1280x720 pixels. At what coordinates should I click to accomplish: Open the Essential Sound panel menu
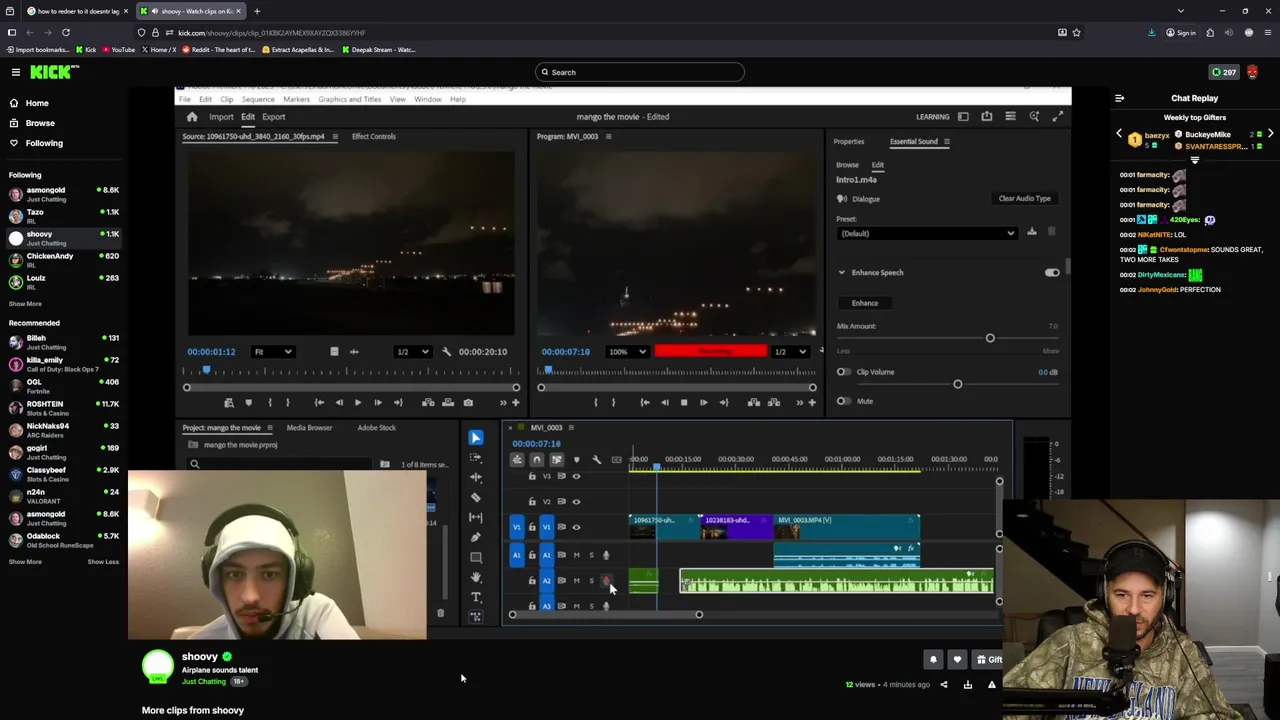(947, 142)
